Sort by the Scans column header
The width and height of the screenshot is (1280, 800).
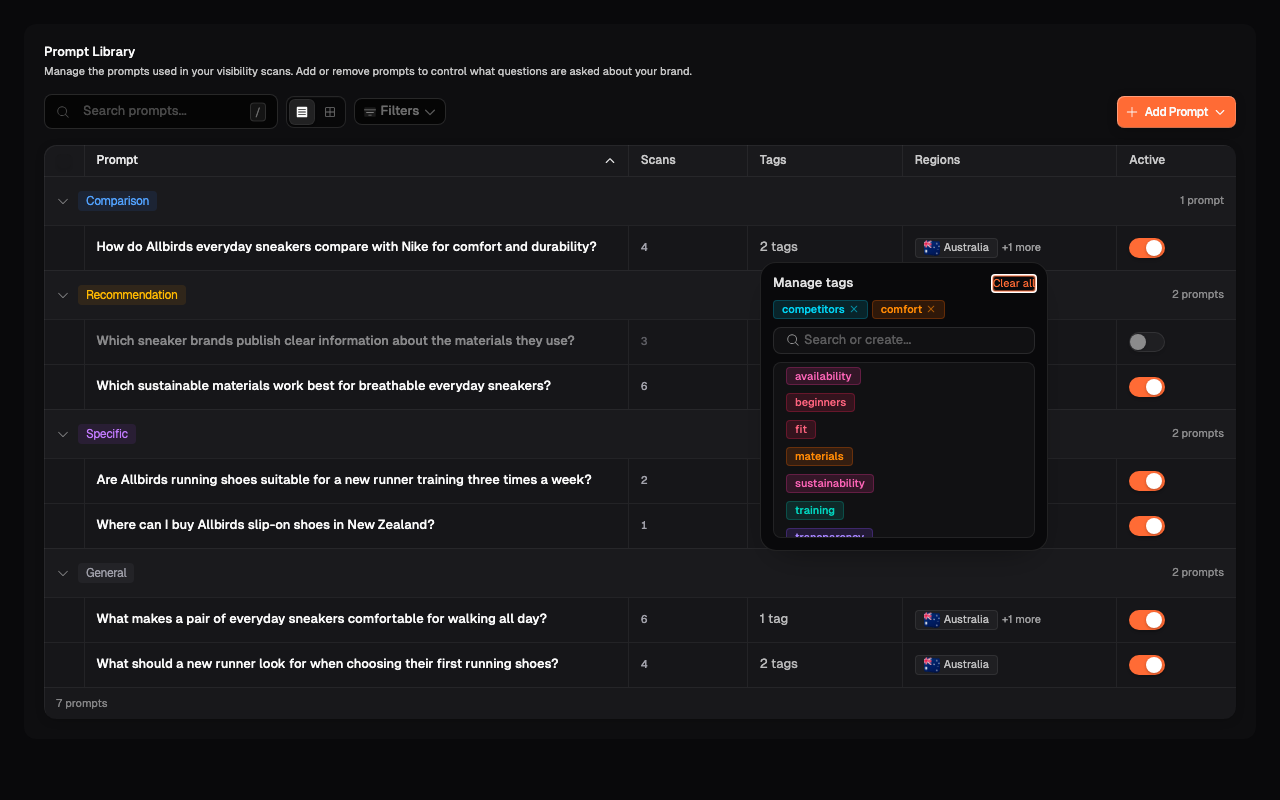pyautogui.click(x=658, y=160)
